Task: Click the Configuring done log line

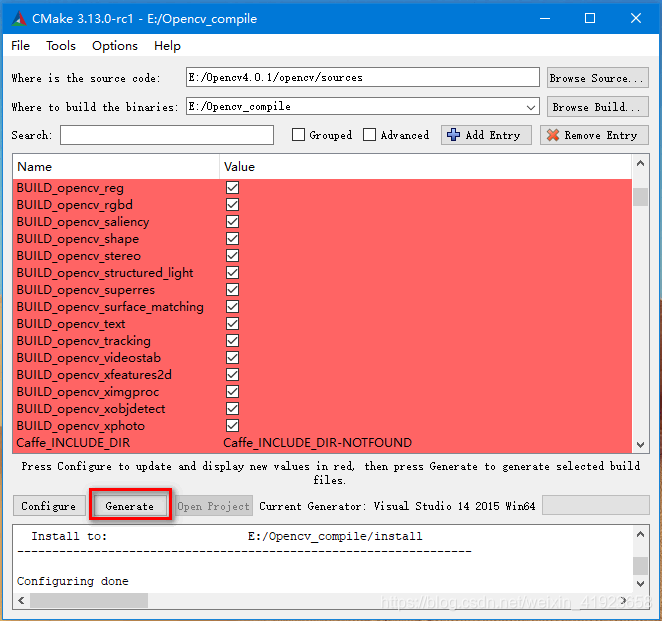Action: pos(73,581)
